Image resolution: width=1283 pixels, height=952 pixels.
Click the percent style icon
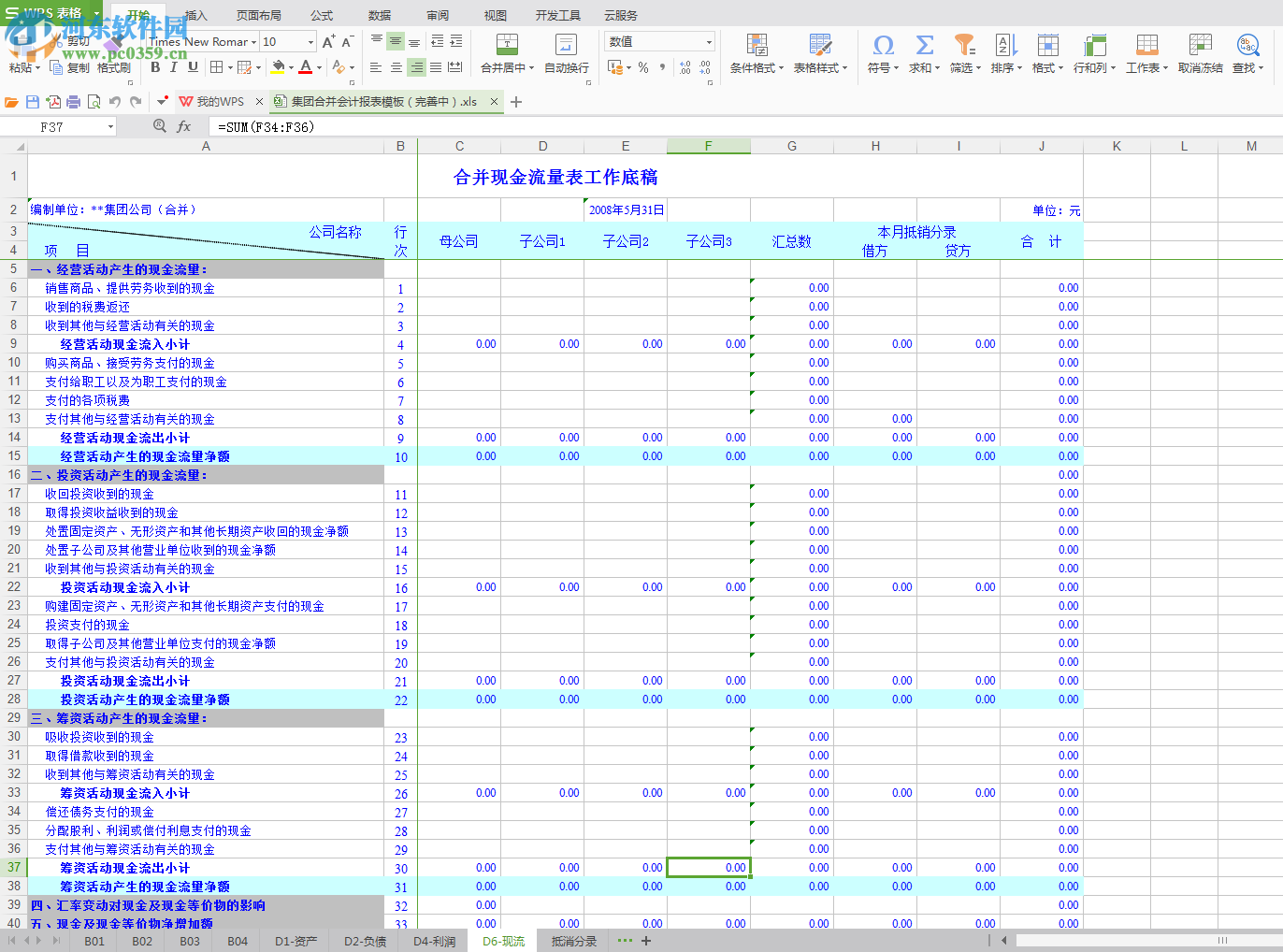point(643,67)
